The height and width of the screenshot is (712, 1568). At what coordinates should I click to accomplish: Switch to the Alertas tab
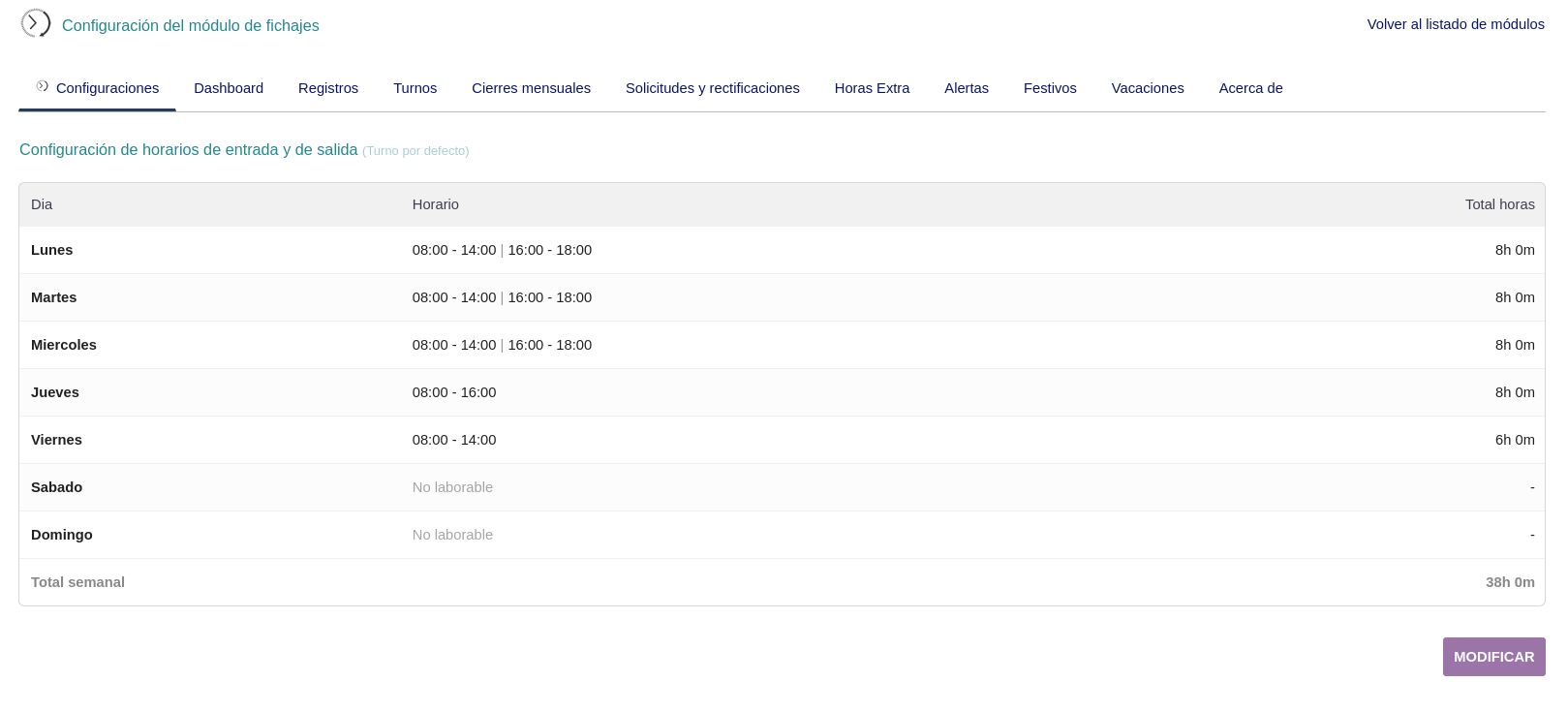966,88
